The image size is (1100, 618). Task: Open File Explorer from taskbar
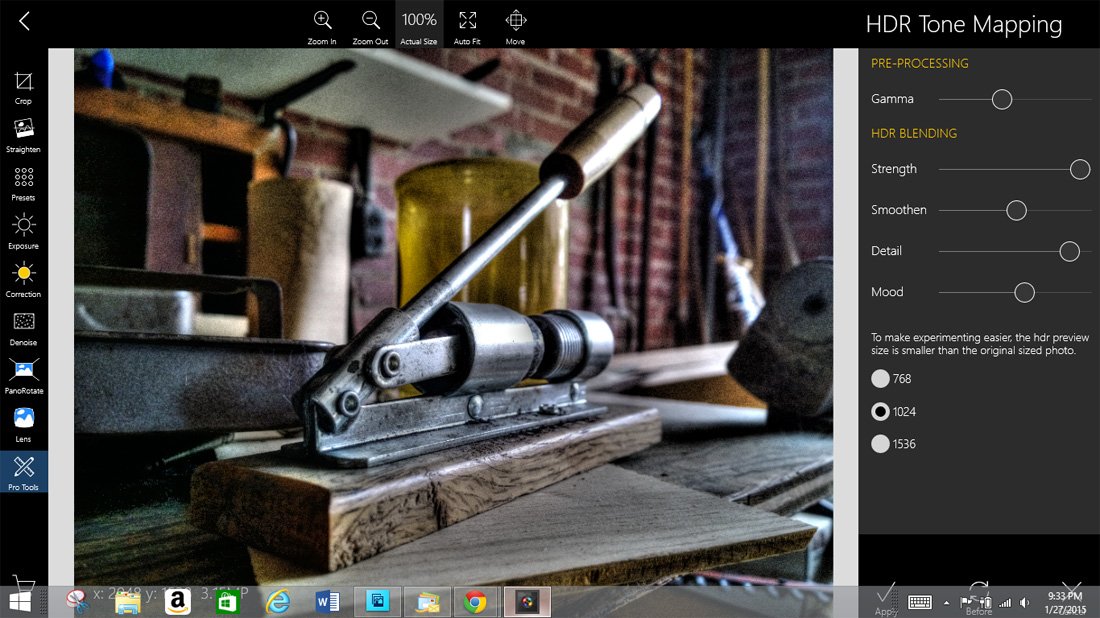pyautogui.click(x=128, y=603)
